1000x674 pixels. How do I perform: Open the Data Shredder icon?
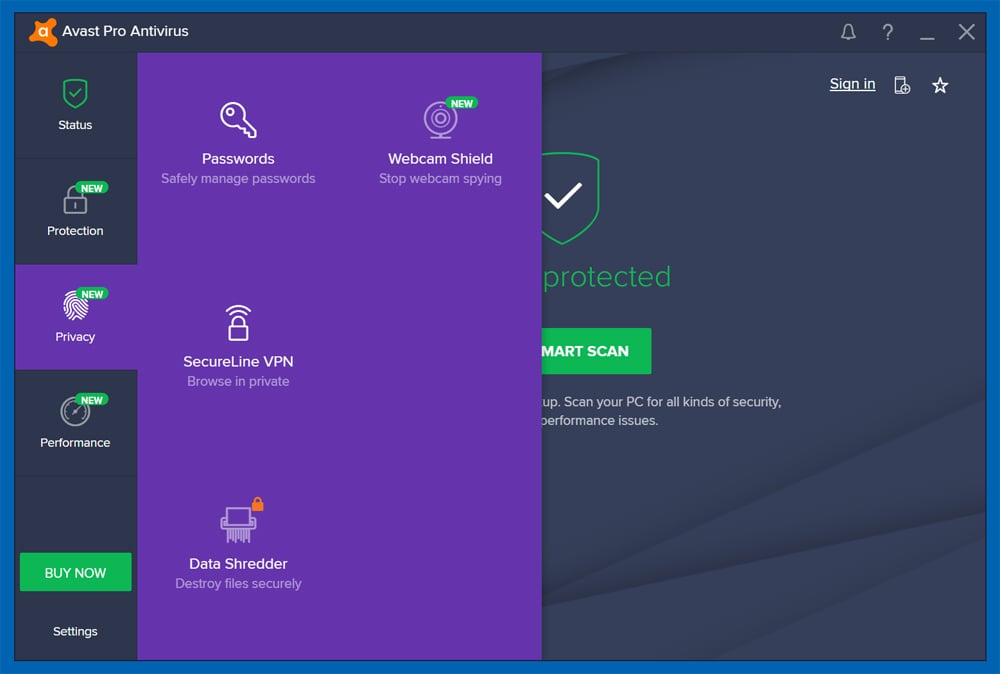click(238, 525)
